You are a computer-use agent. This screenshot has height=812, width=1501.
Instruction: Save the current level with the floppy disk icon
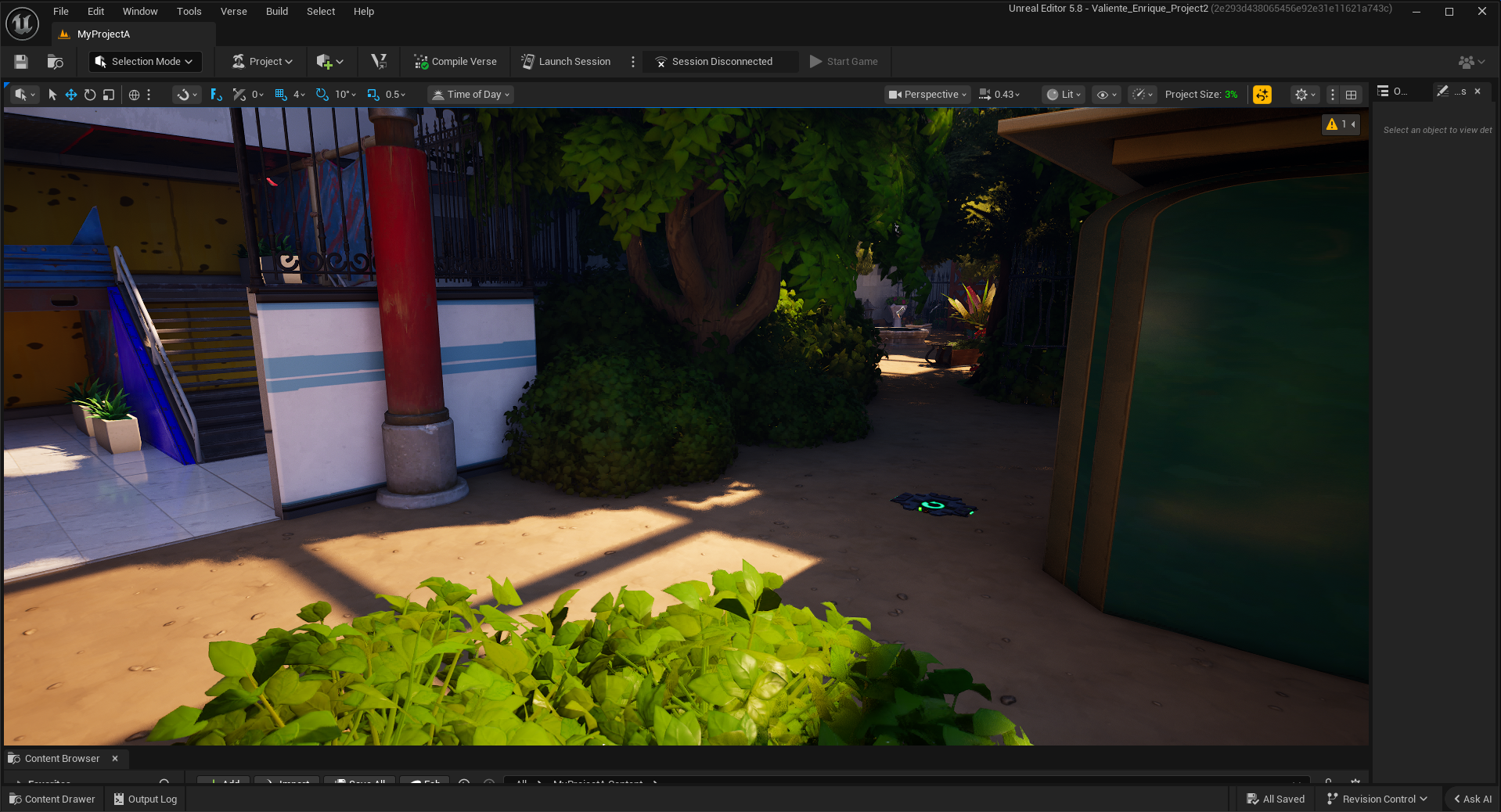[x=21, y=62]
